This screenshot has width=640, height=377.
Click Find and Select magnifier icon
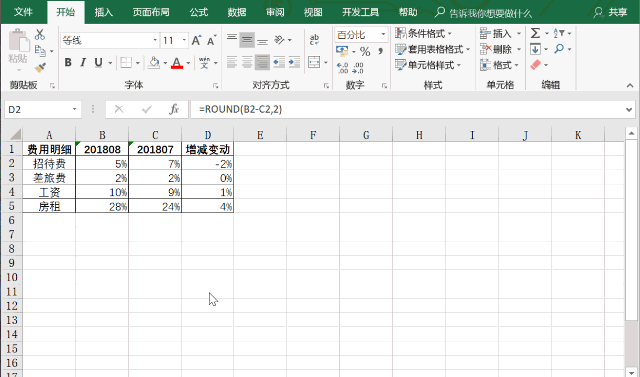559,49
